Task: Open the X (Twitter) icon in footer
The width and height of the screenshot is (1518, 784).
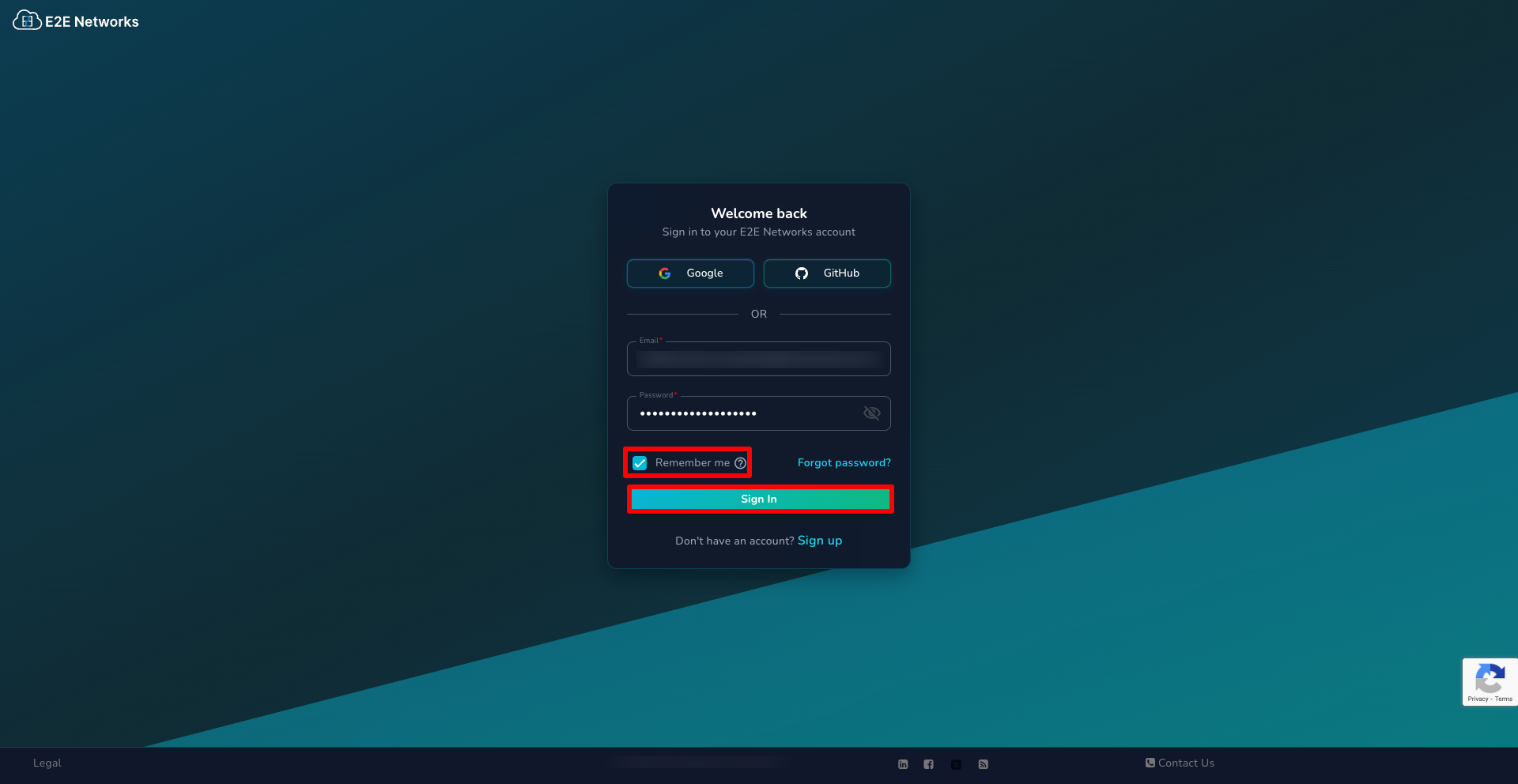Action: (x=956, y=764)
